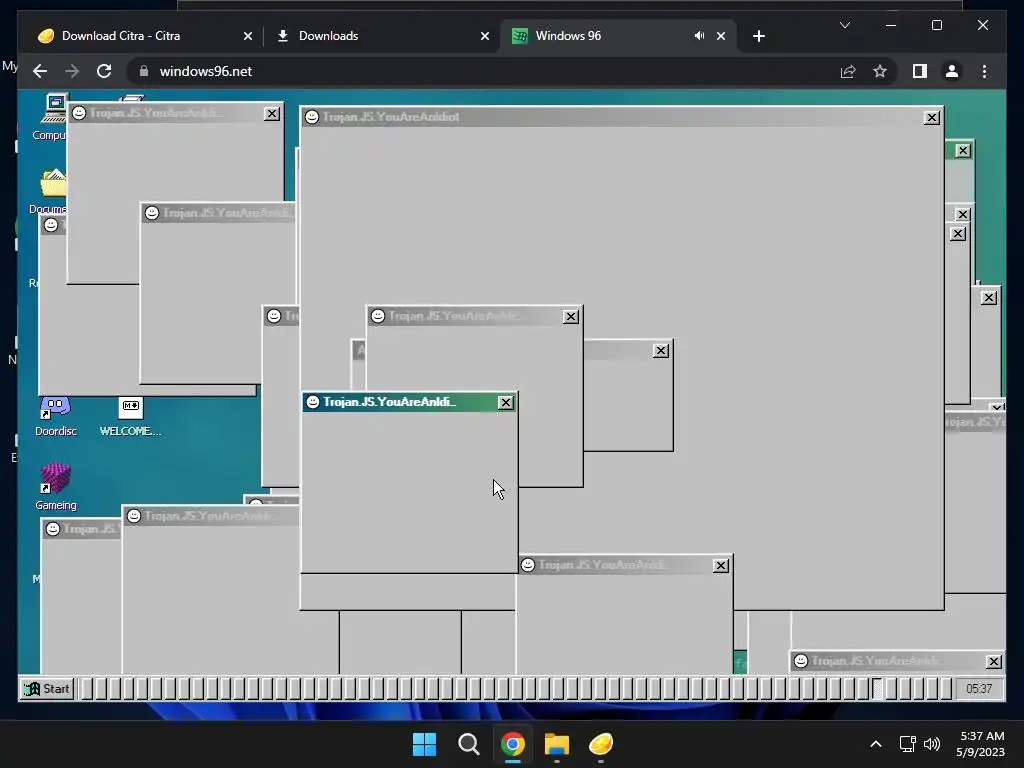Open the Windows 96 Start menu

(x=46, y=688)
